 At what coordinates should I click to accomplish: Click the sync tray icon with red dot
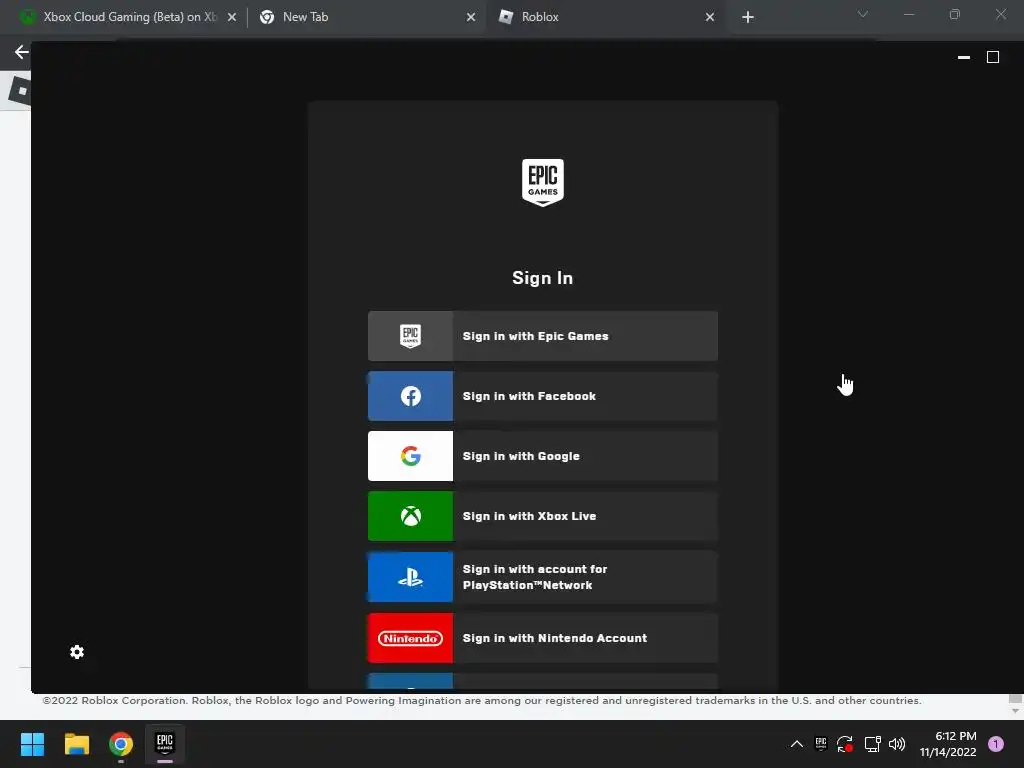845,744
